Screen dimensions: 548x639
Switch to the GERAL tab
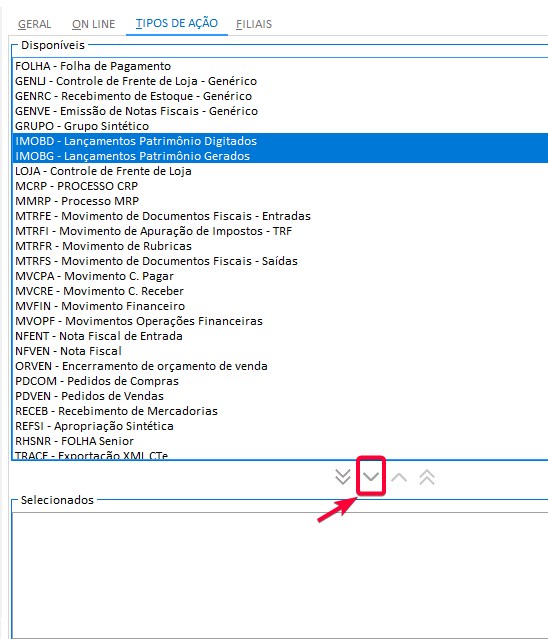(34, 24)
